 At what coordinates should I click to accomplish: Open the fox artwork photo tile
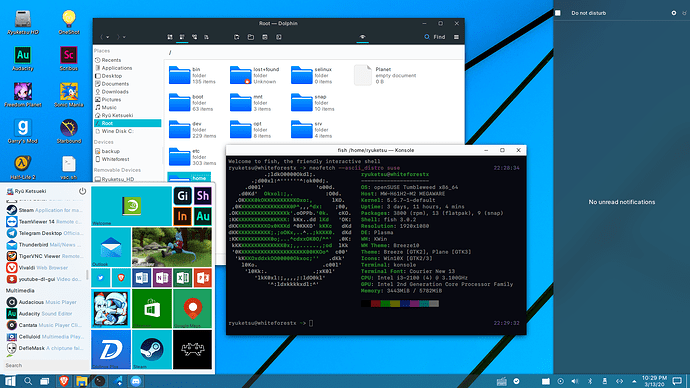(172, 247)
